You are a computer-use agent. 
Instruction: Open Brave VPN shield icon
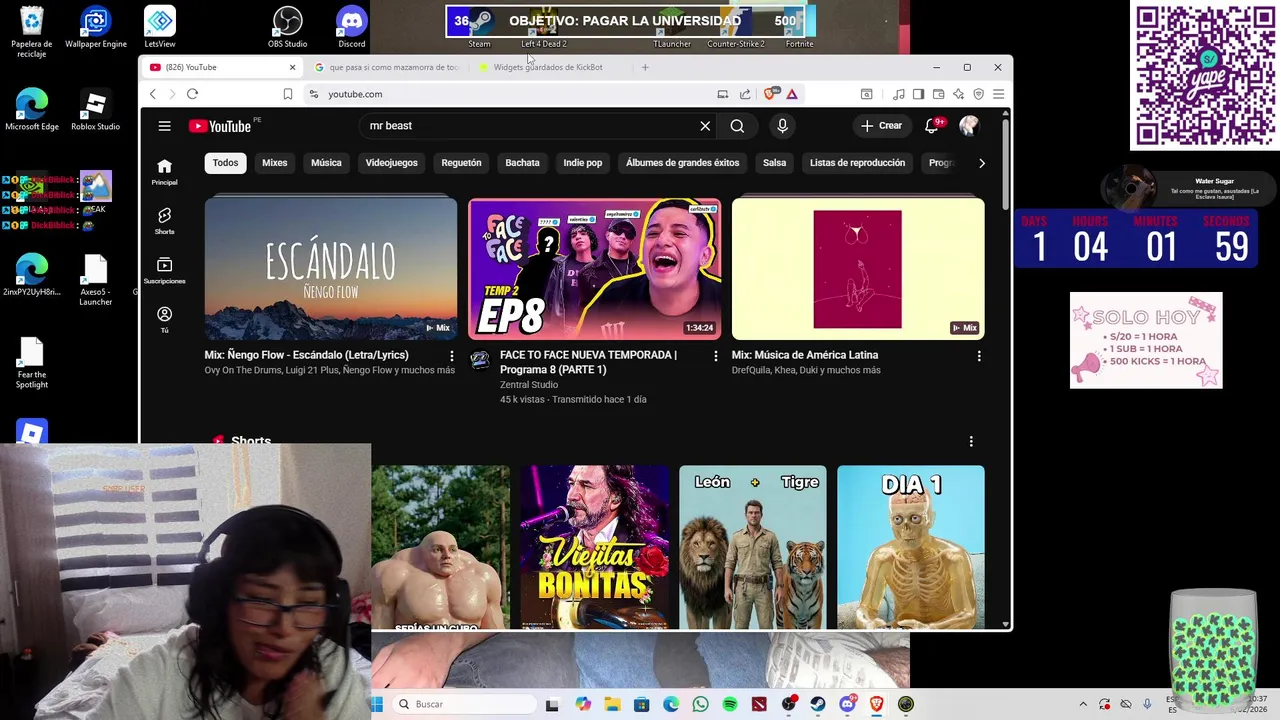click(x=978, y=94)
